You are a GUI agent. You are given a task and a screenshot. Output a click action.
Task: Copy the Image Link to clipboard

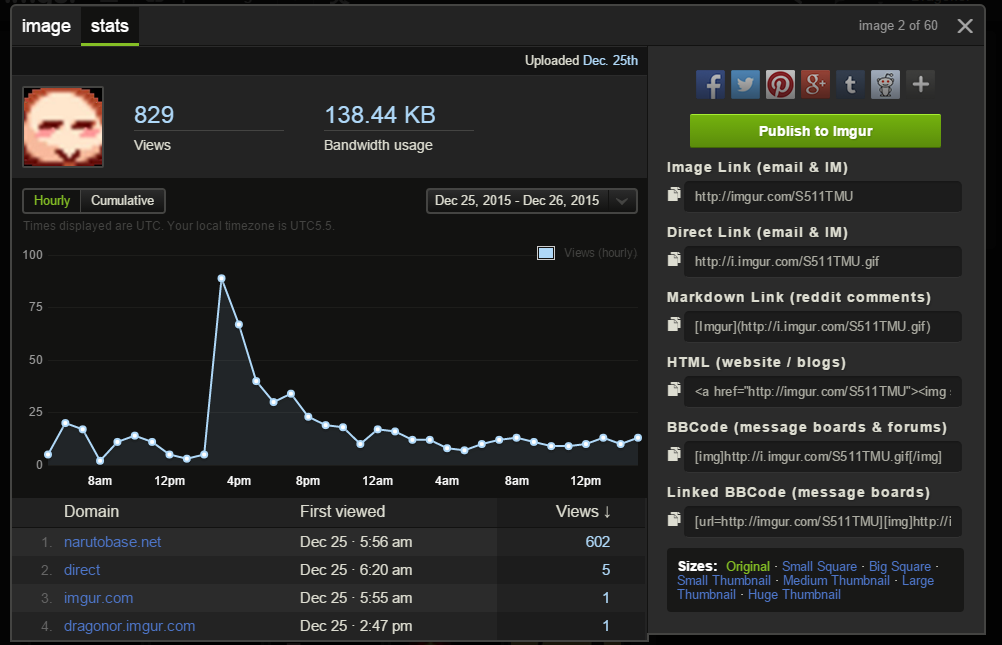[x=674, y=194]
